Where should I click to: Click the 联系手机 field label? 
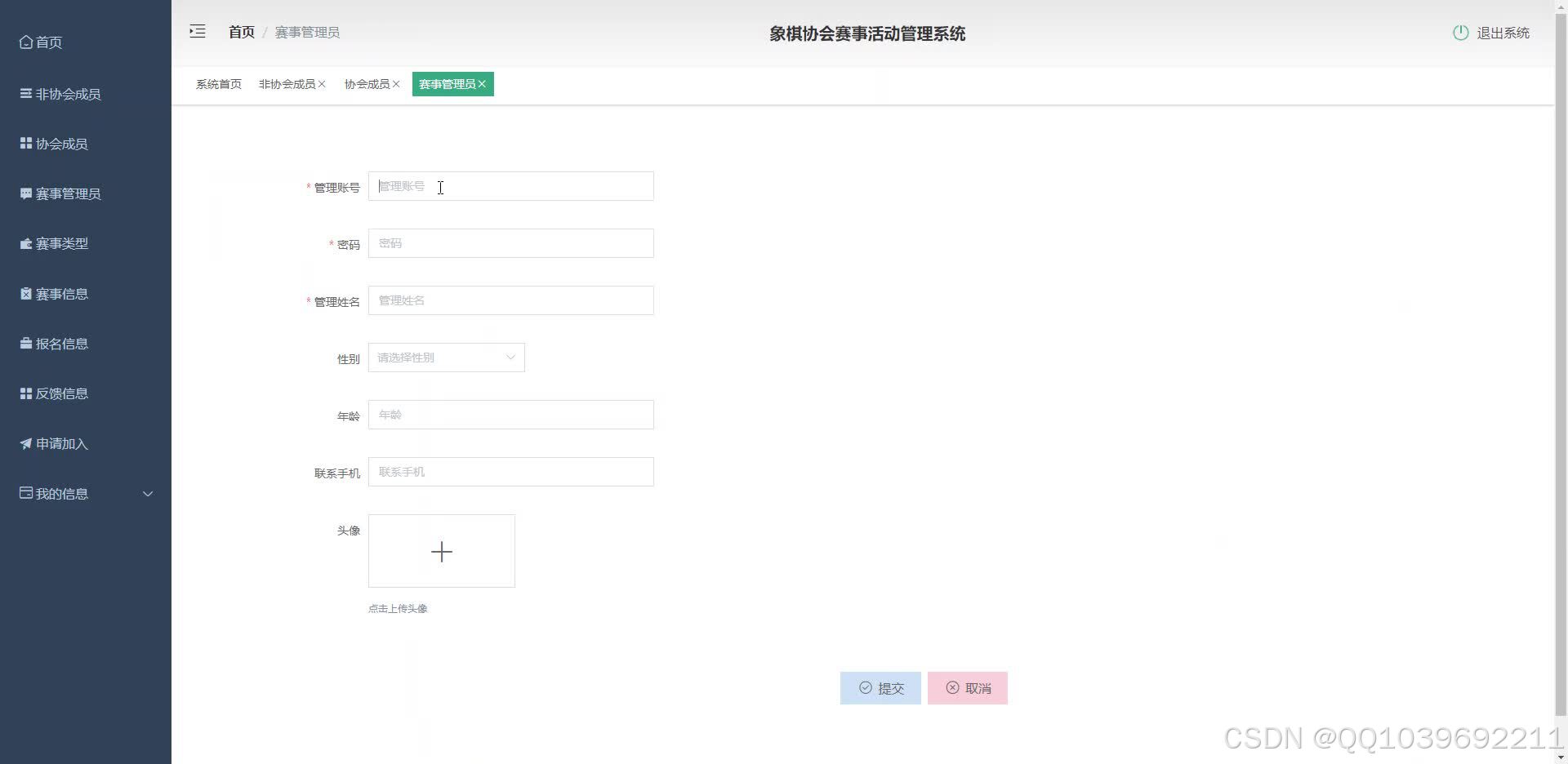point(337,473)
